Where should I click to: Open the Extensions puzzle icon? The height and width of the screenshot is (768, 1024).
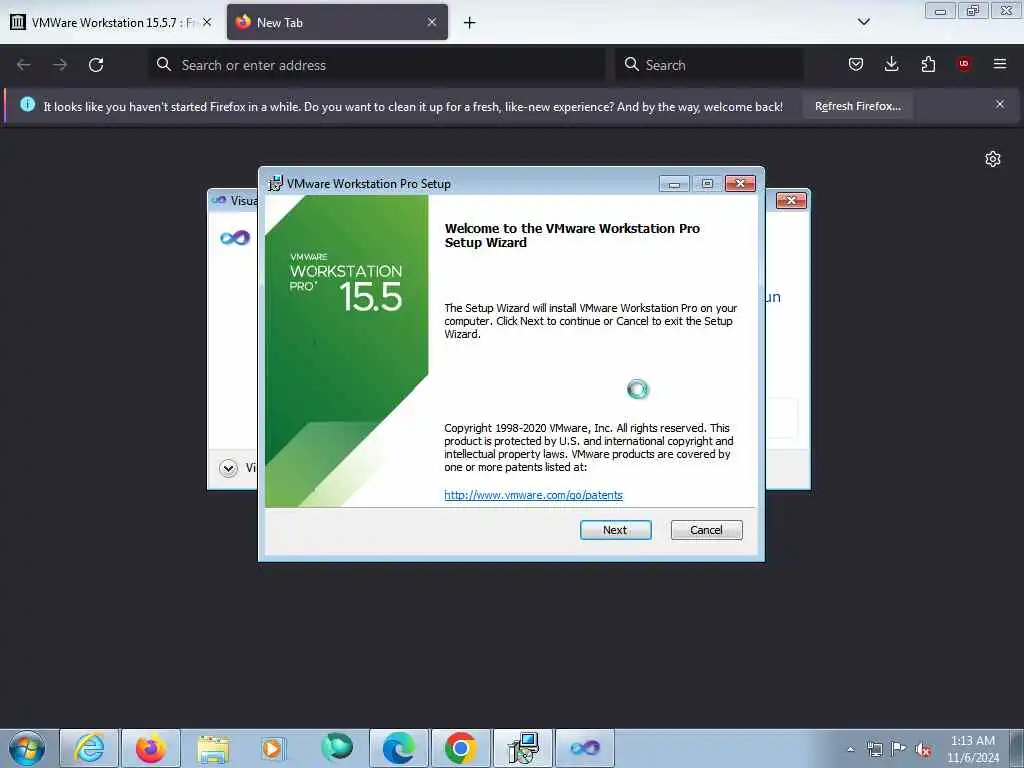pos(928,64)
